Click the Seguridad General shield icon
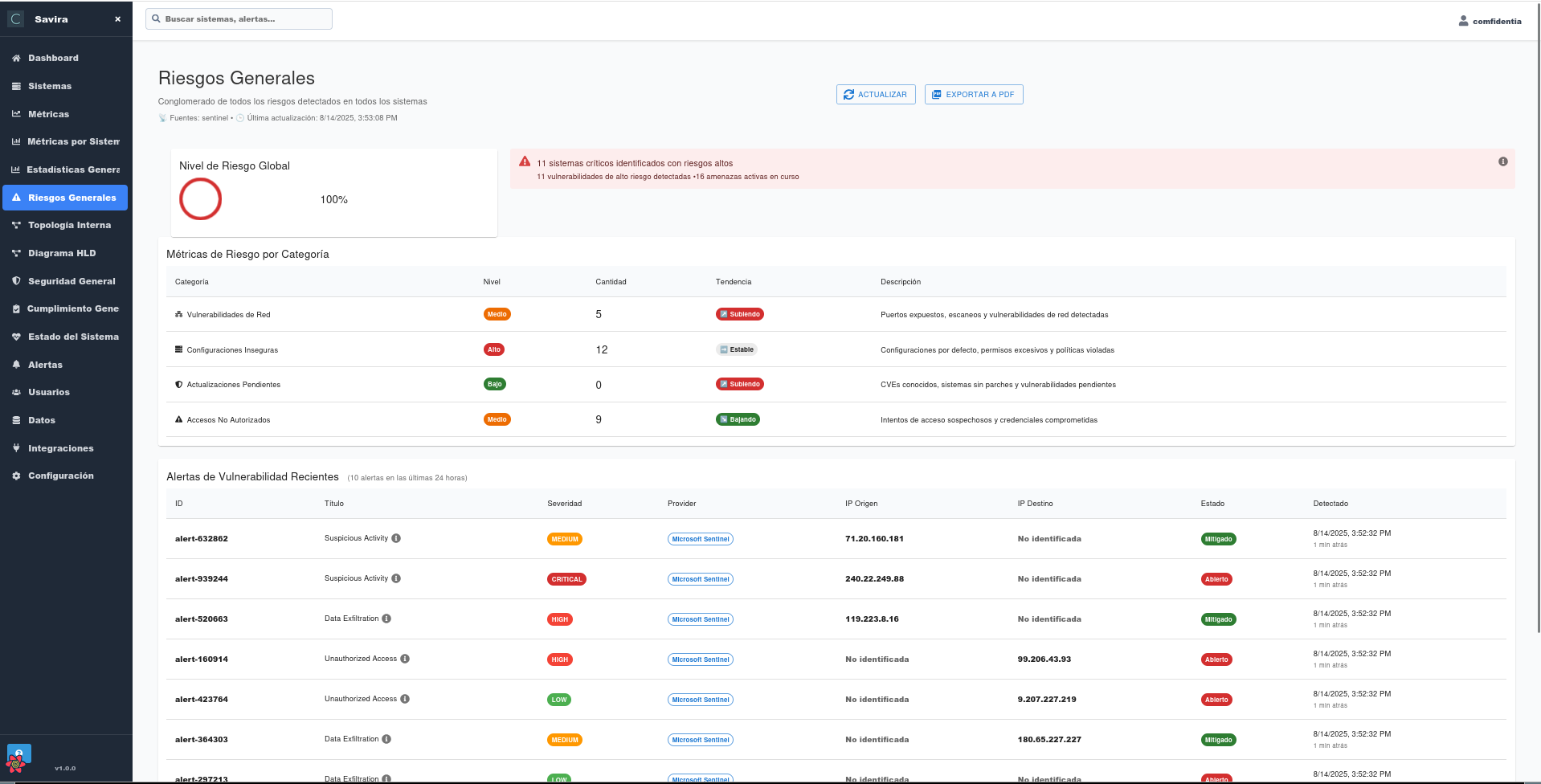 click(16, 281)
